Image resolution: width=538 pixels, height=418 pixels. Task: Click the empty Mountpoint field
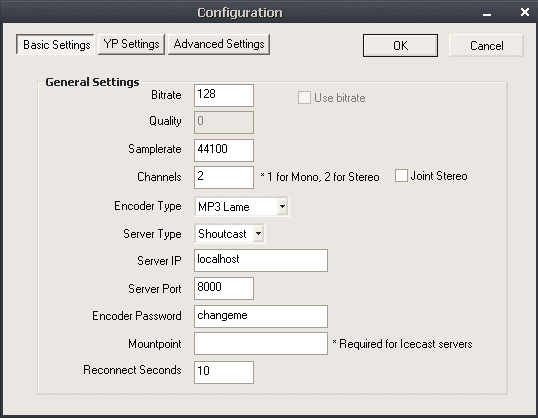(261, 343)
